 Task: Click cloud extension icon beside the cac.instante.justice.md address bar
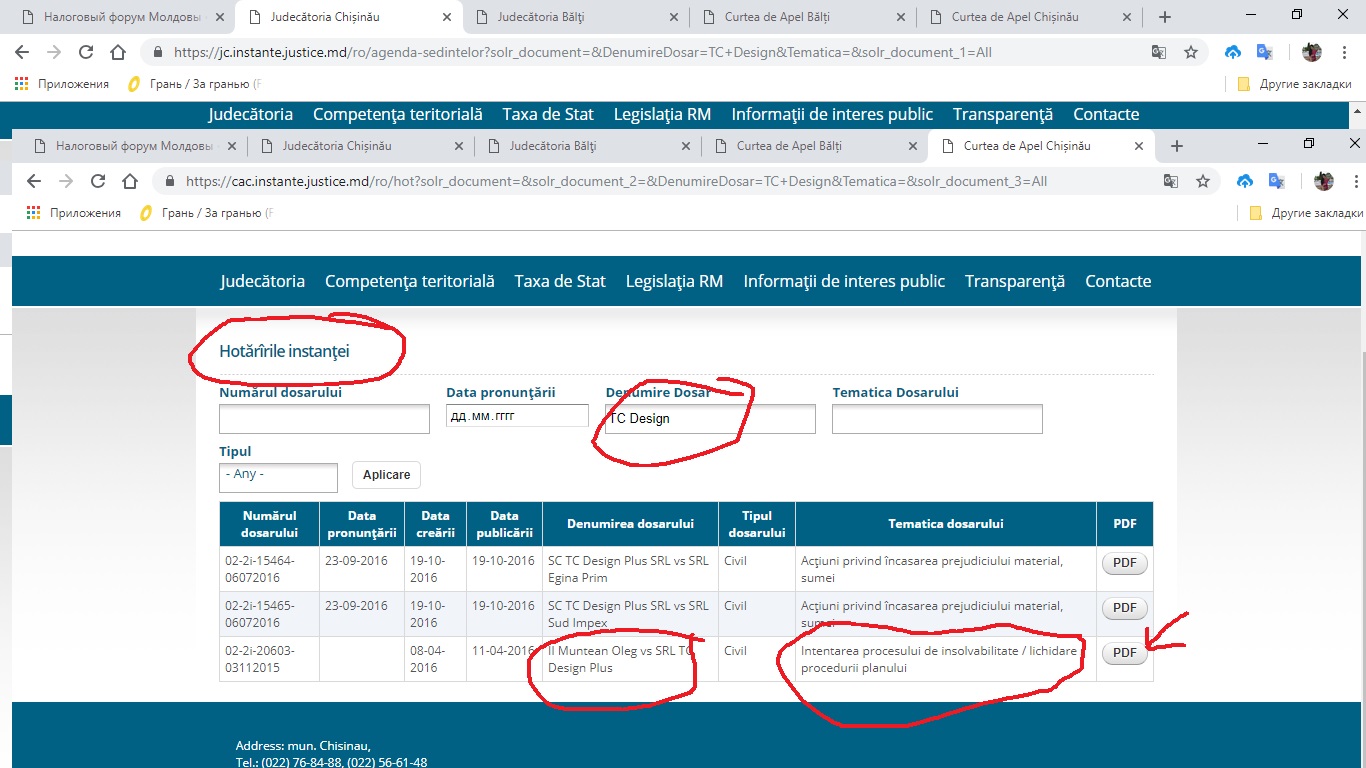coord(1245,181)
